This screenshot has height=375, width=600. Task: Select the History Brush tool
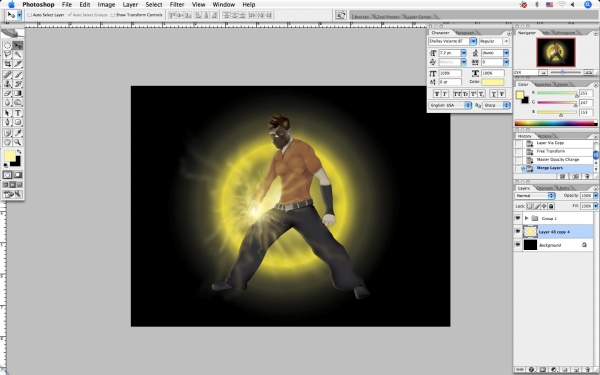tap(18, 84)
